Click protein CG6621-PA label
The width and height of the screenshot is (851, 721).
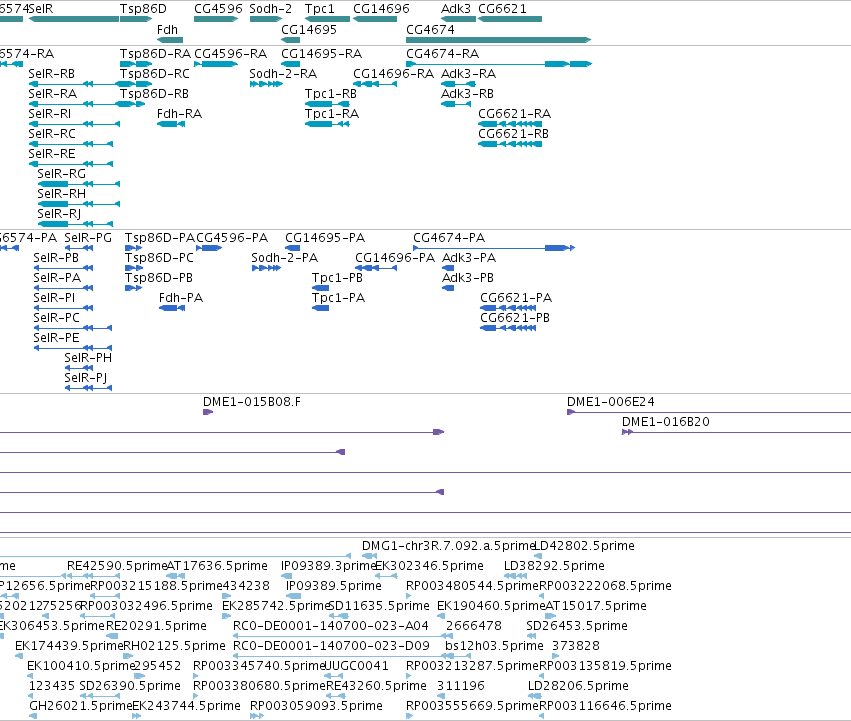click(x=516, y=298)
